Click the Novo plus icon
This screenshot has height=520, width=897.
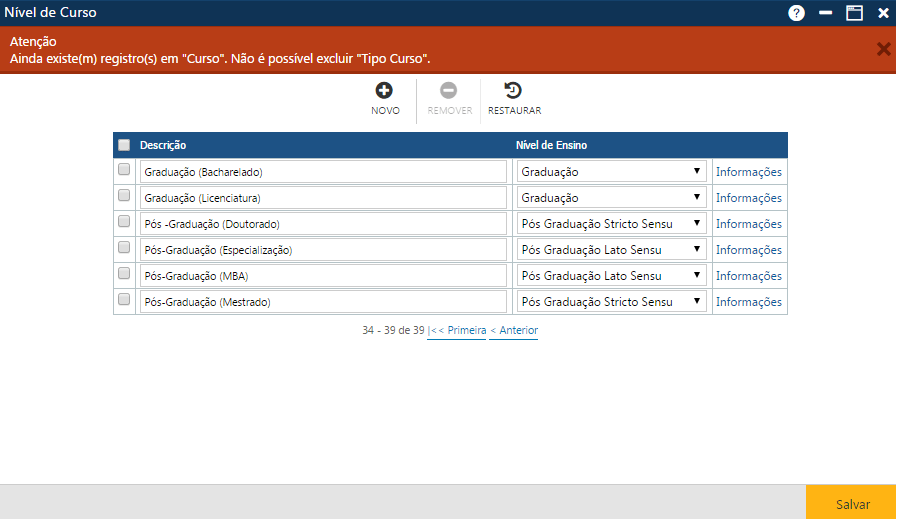click(x=385, y=91)
